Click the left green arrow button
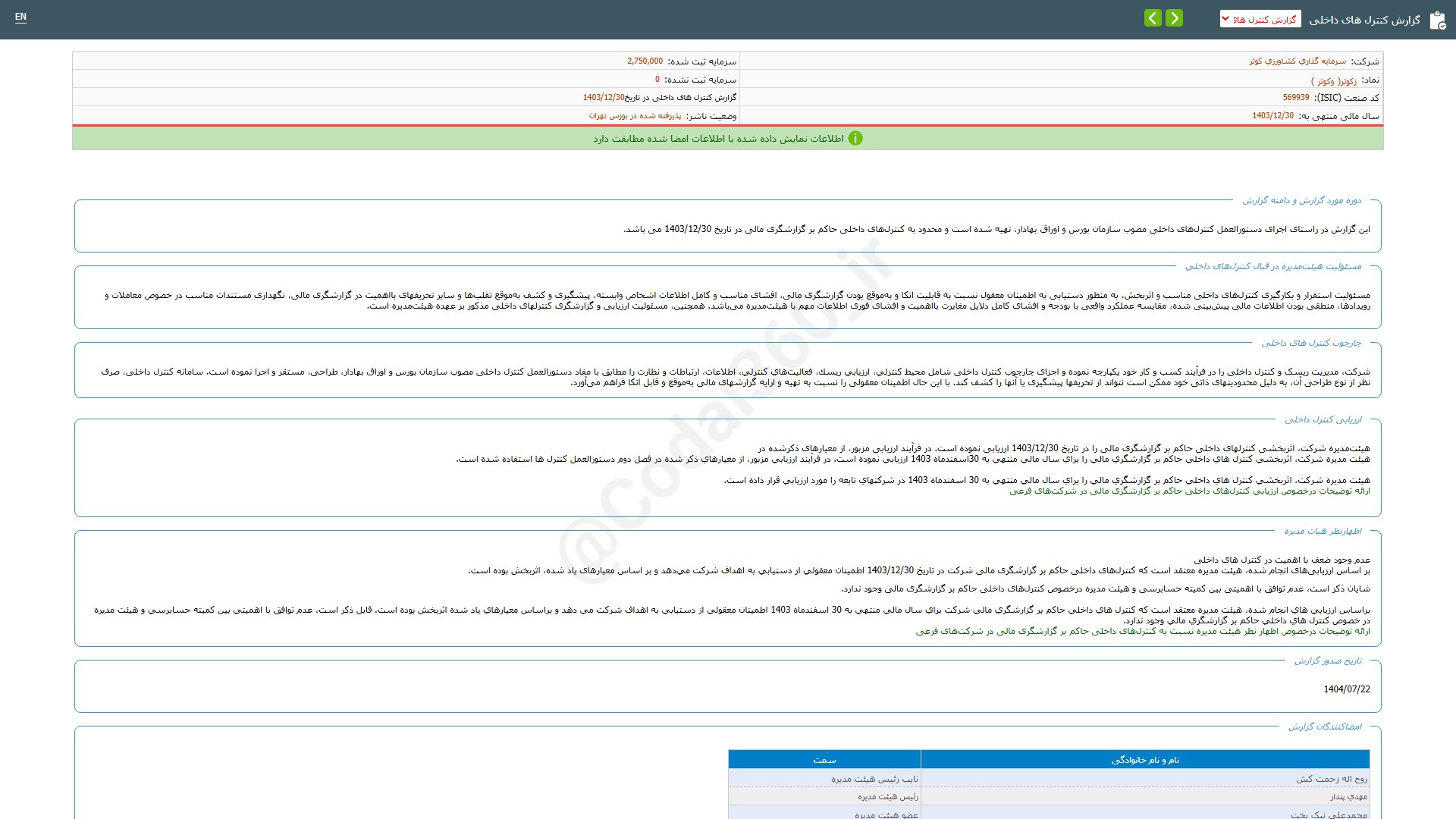The width and height of the screenshot is (1456, 819). pos(1153,18)
